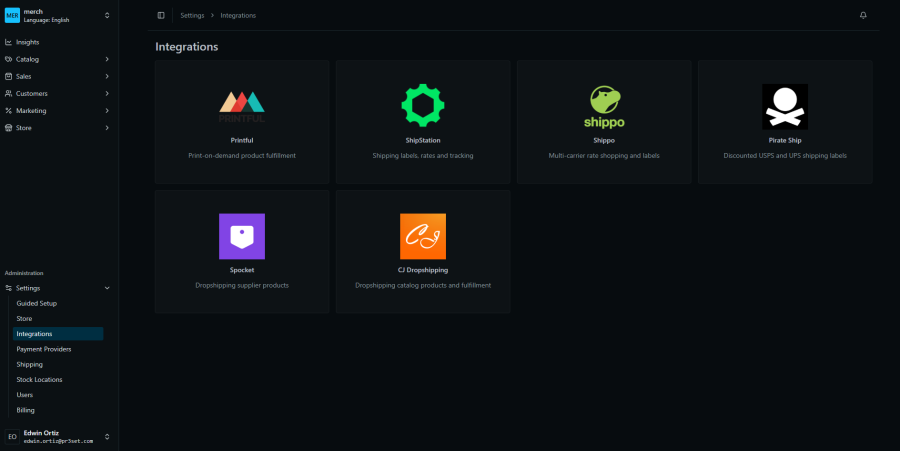Click the Catalog tag icon
This screenshot has width=900, height=451.
pyautogui.click(x=8, y=59)
